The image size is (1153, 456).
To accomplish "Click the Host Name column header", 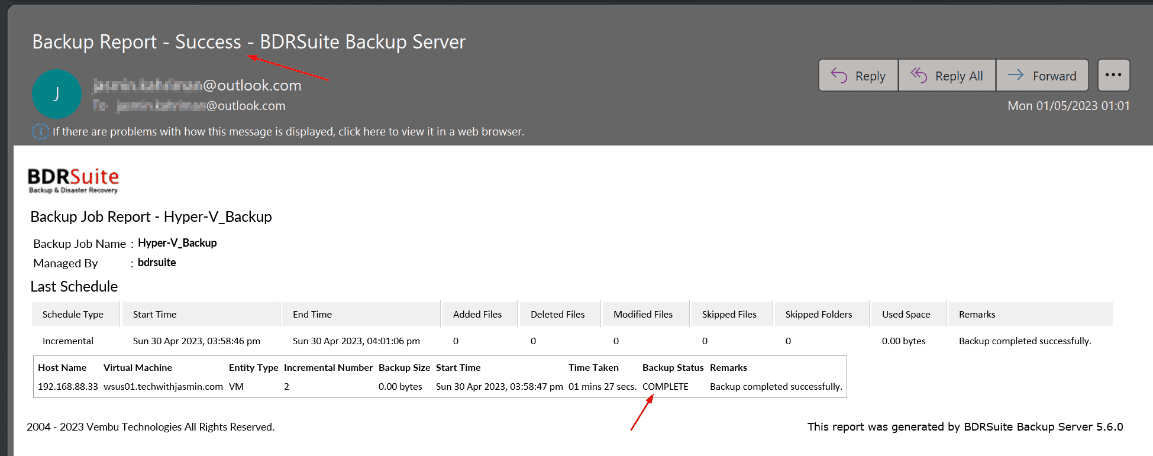I will click(x=63, y=367).
